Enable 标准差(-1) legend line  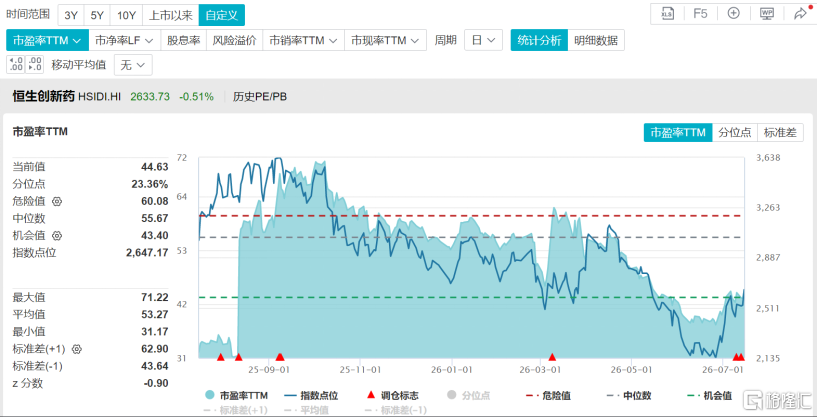(x=396, y=410)
